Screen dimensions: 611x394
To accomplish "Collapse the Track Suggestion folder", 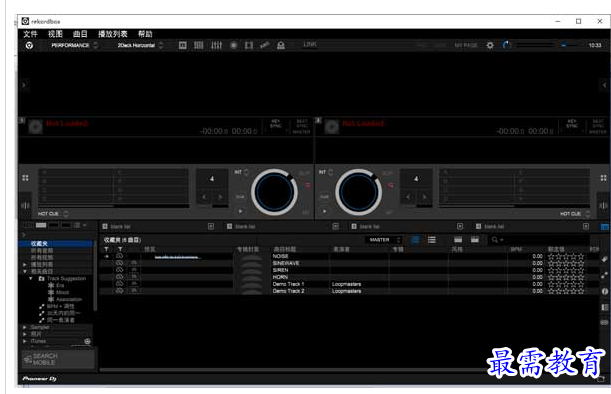I will (x=31, y=279).
